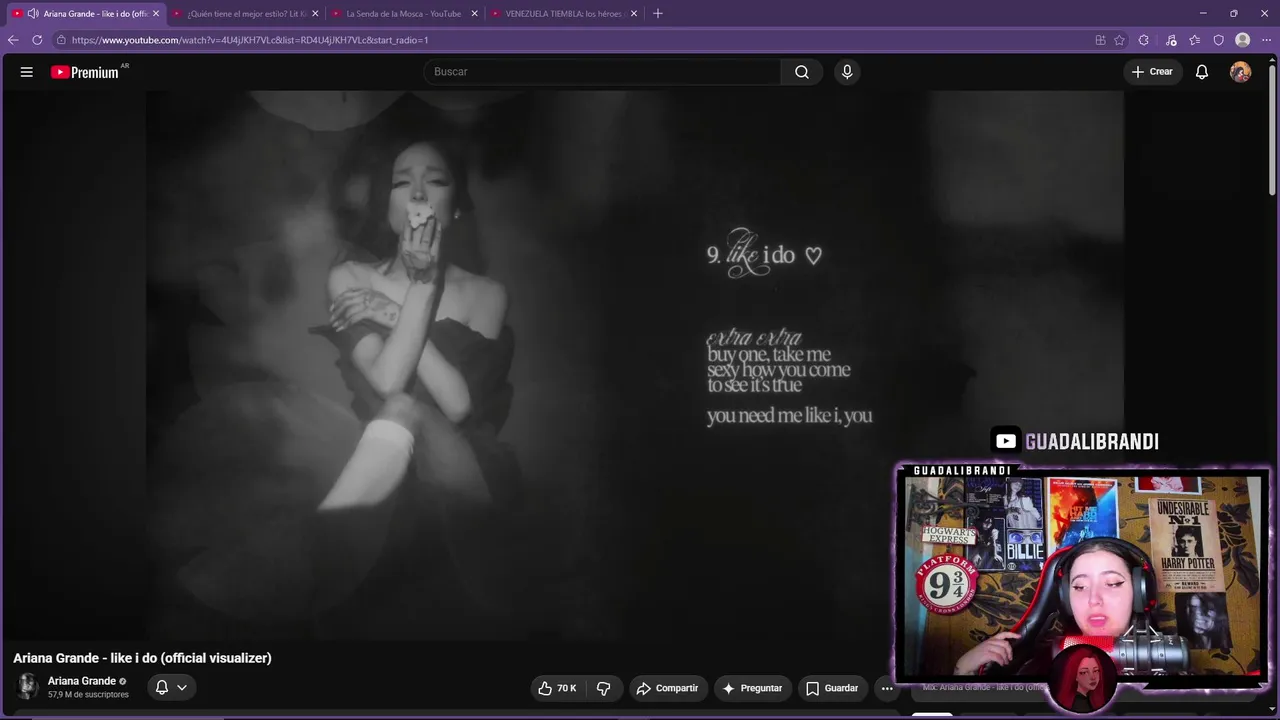
Task: Restore down the browser window
Action: (1234, 14)
